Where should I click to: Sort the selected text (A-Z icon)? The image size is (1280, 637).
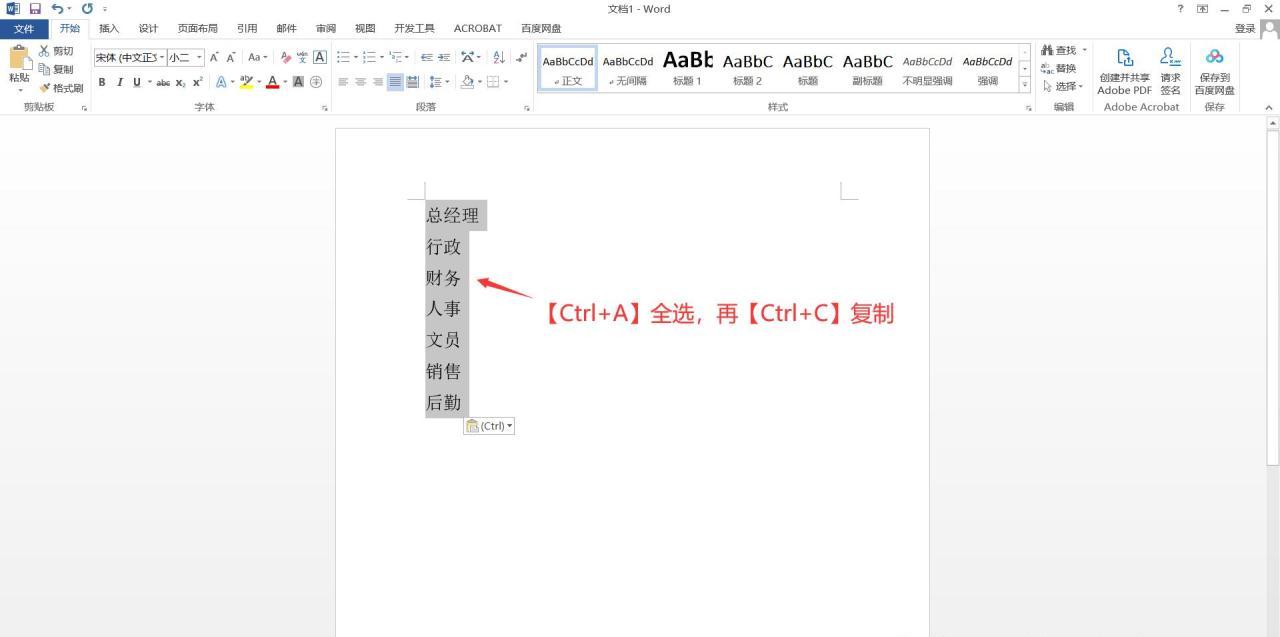[x=499, y=57]
